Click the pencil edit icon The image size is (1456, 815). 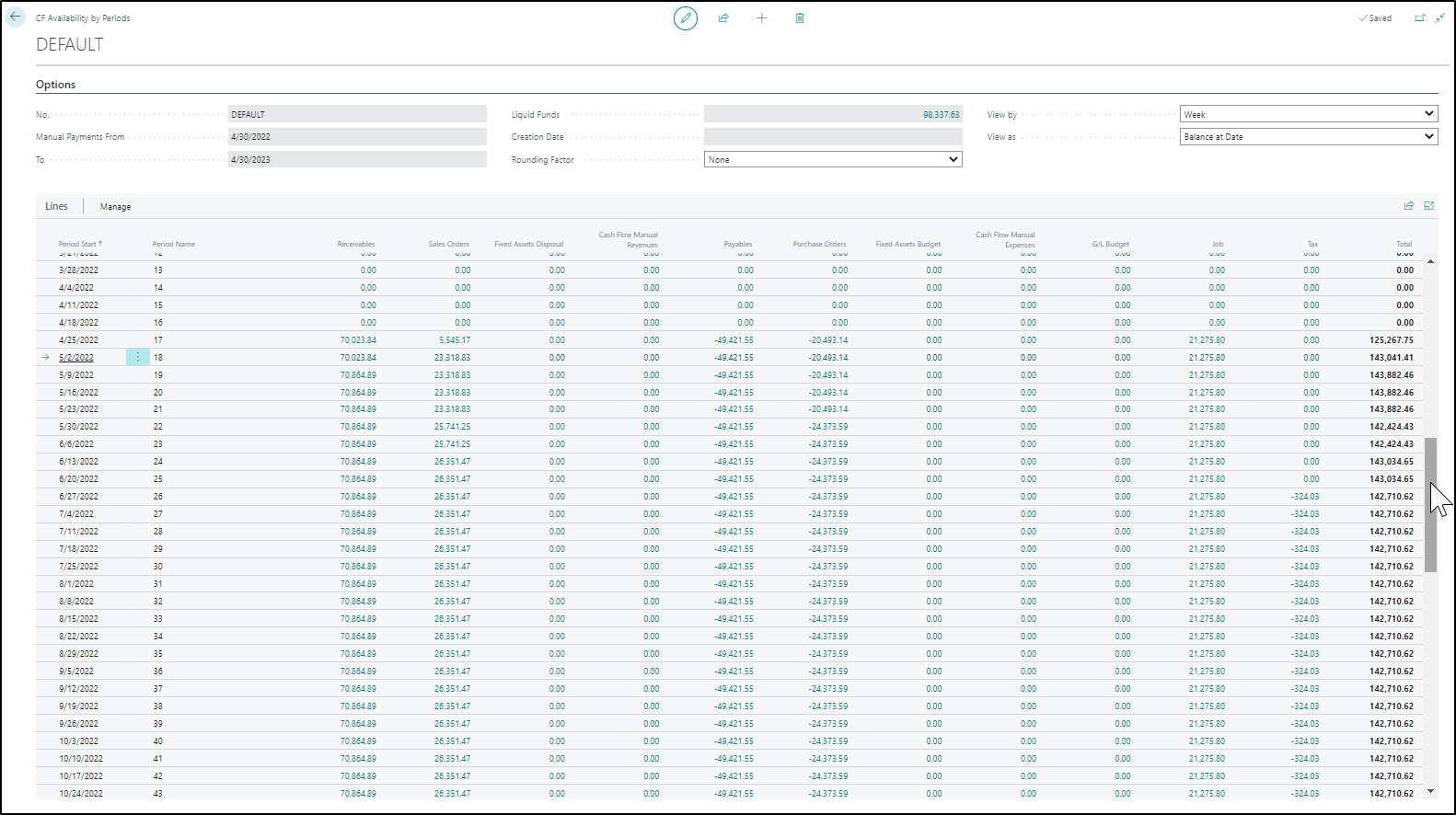(x=686, y=18)
